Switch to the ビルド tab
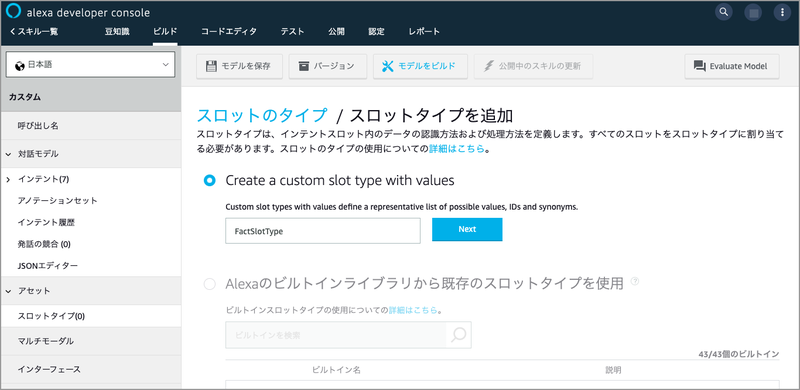800x390 pixels. pos(165,32)
